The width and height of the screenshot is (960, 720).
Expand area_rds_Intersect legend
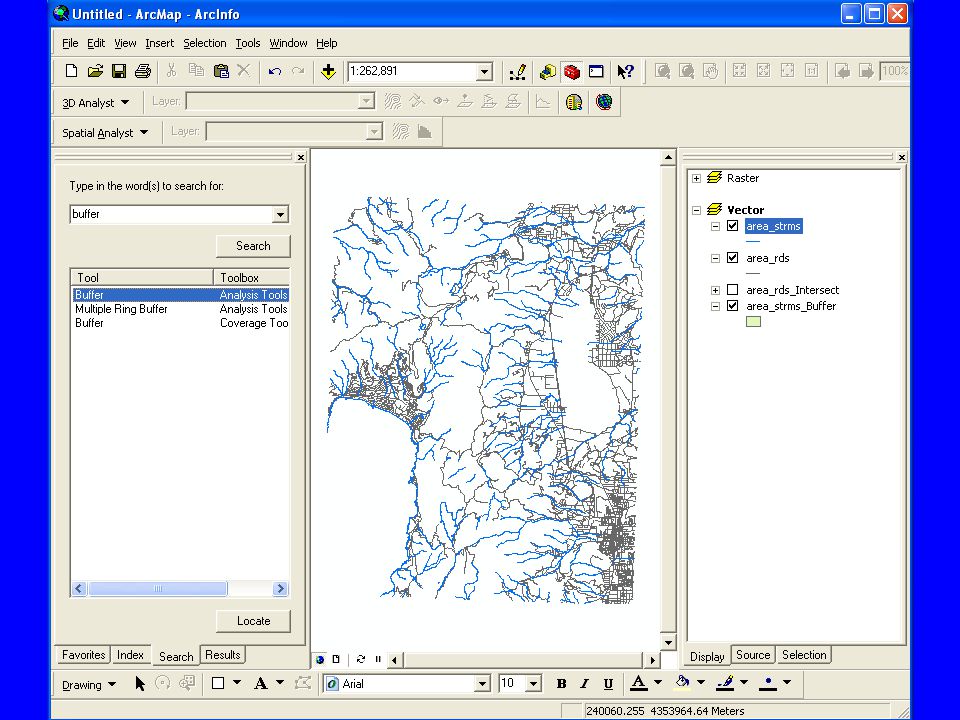[715, 290]
